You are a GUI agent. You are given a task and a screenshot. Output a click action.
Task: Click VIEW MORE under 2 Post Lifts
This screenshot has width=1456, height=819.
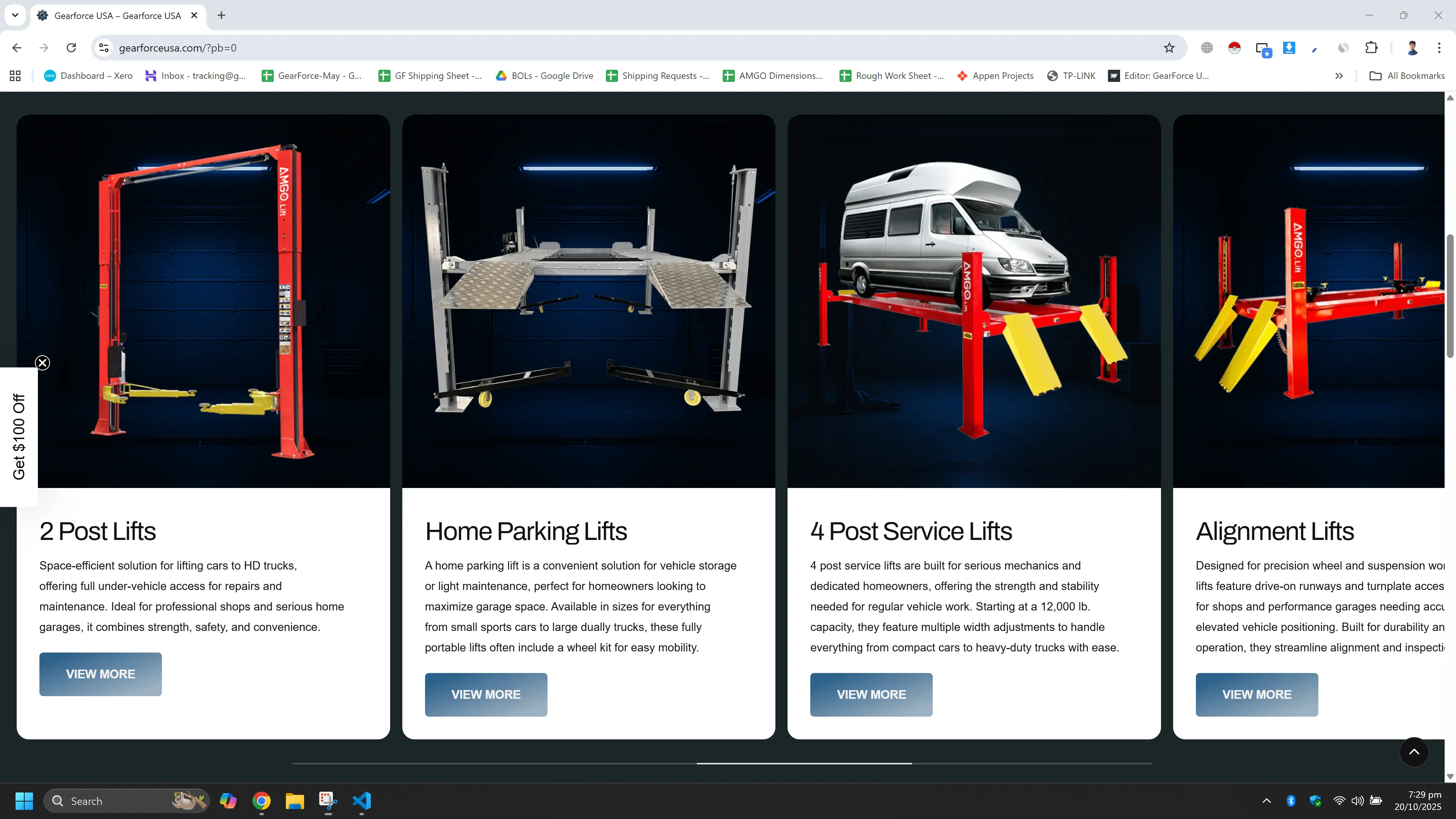click(x=100, y=674)
